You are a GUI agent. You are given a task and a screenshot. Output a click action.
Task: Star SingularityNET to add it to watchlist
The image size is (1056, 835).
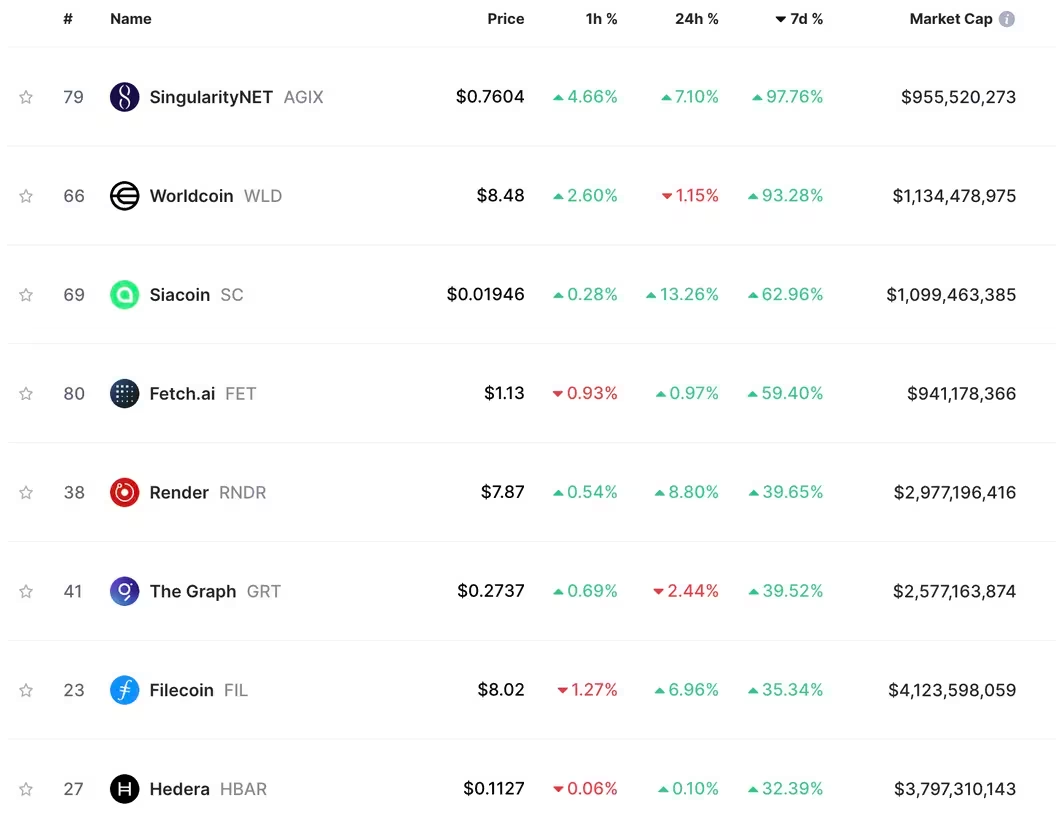coord(26,97)
